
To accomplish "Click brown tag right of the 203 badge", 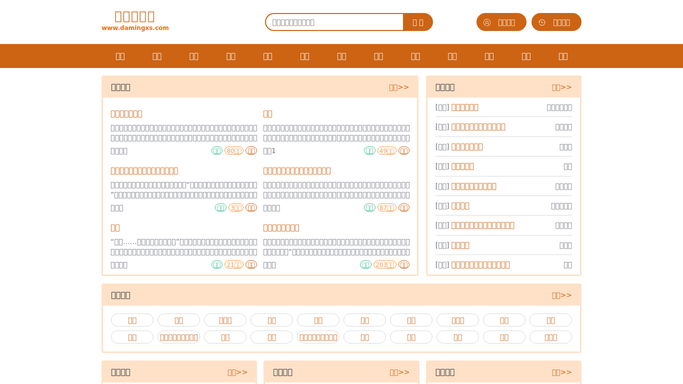I will pos(404,265).
